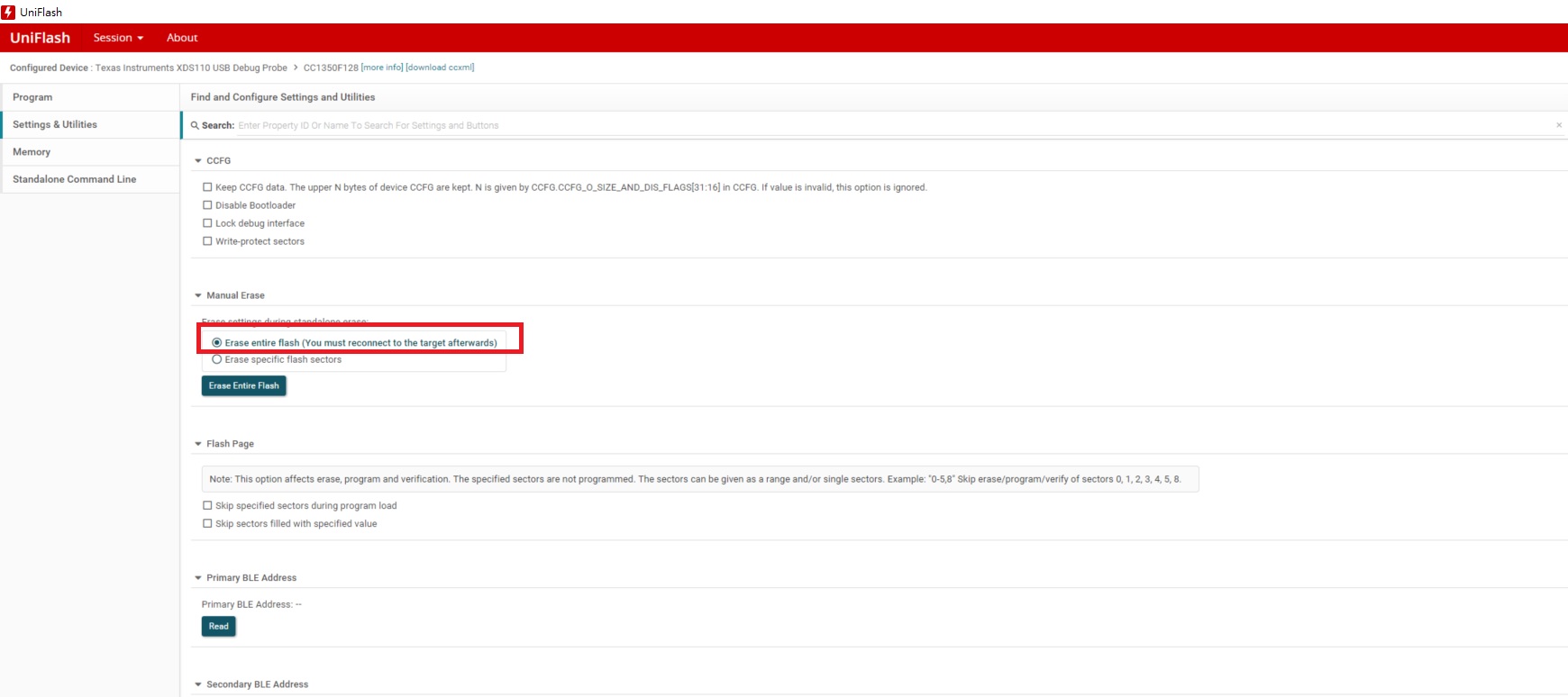
Task: Toggle Skip sectors filled with specified value
Action: tap(207, 523)
